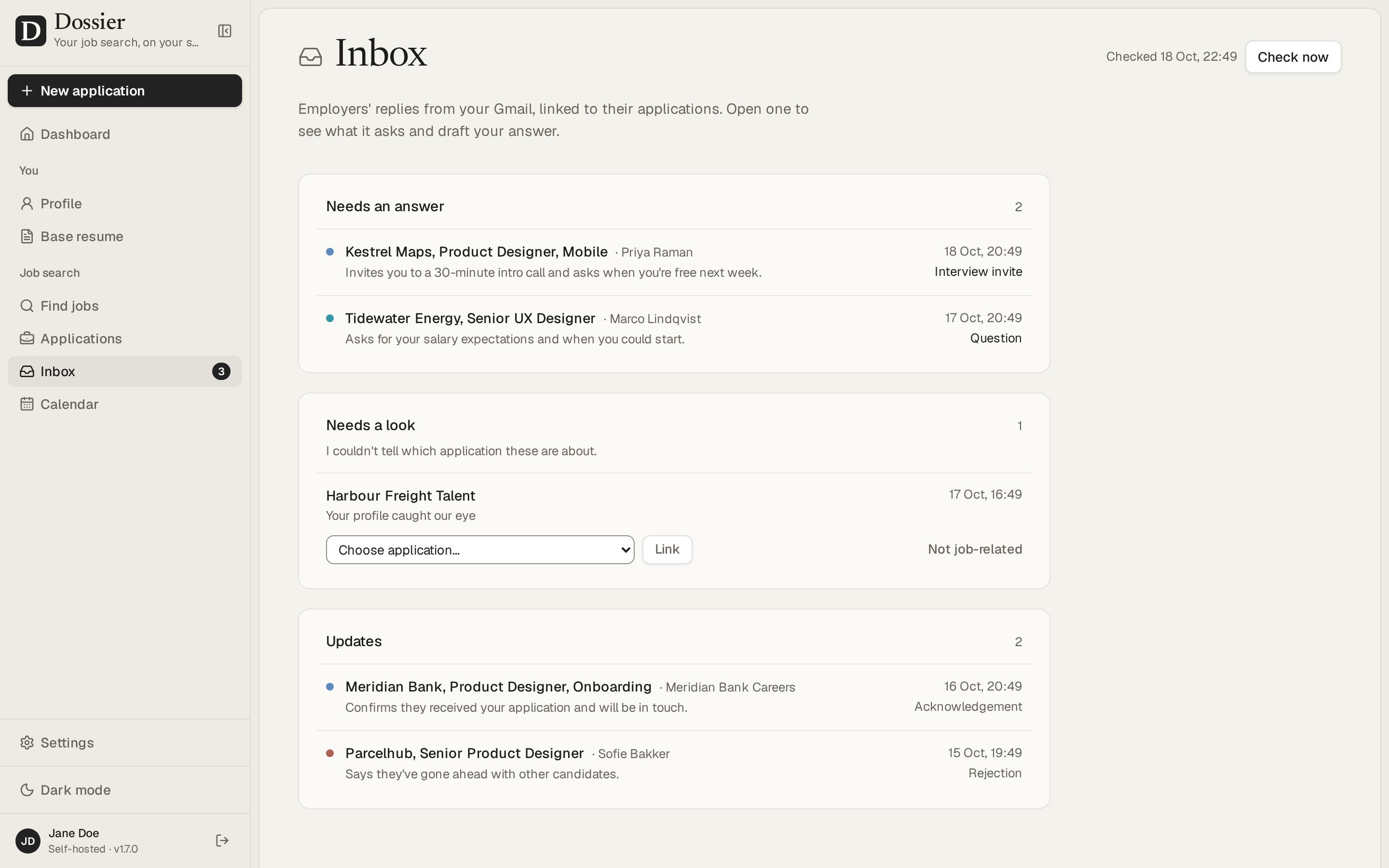
Task: Open the Meridian Bank Product Designer email
Action: pyautogui.click(x=674, y=697)
